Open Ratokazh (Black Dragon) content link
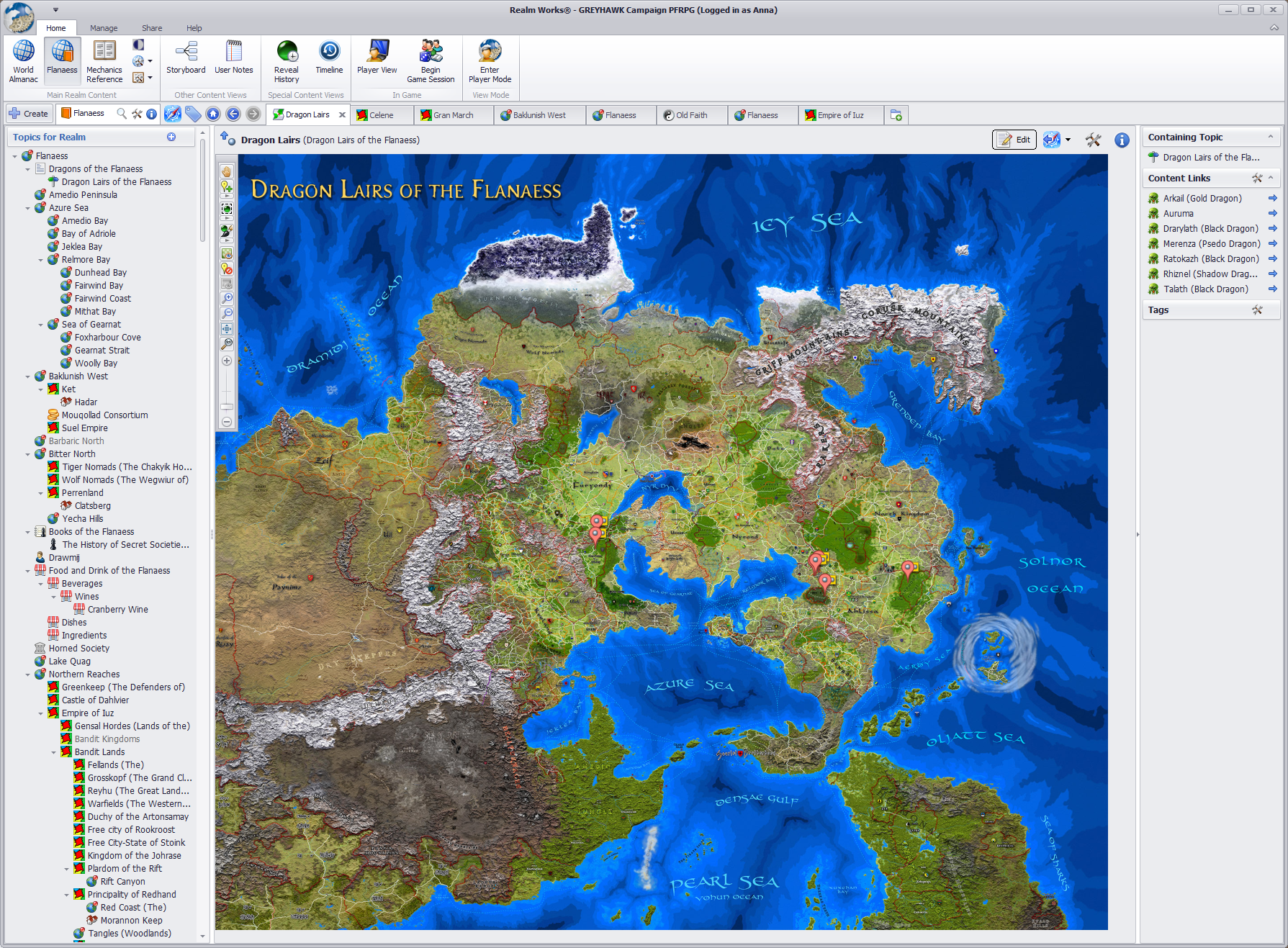Screen dimensions: 1288x948 click(1211, 258)
